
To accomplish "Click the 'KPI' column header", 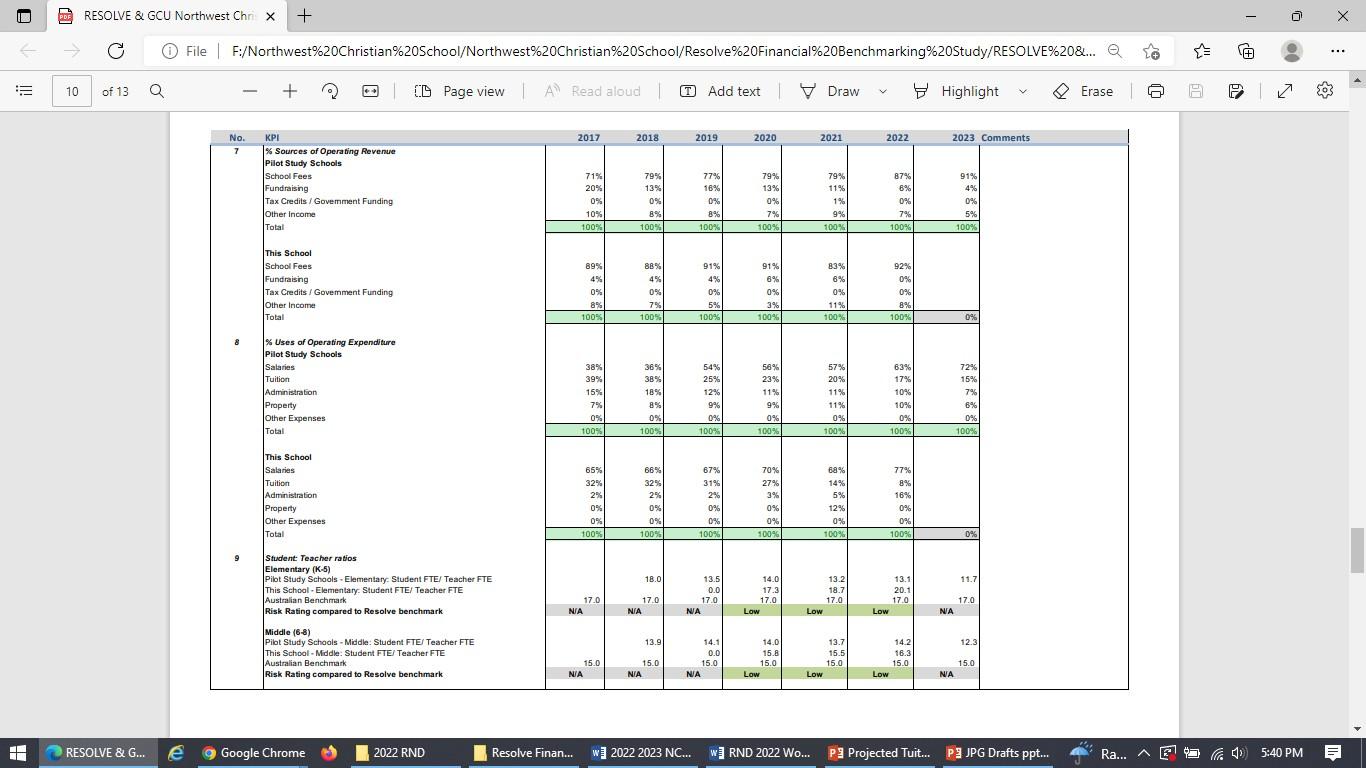I will tap(272, 138).
